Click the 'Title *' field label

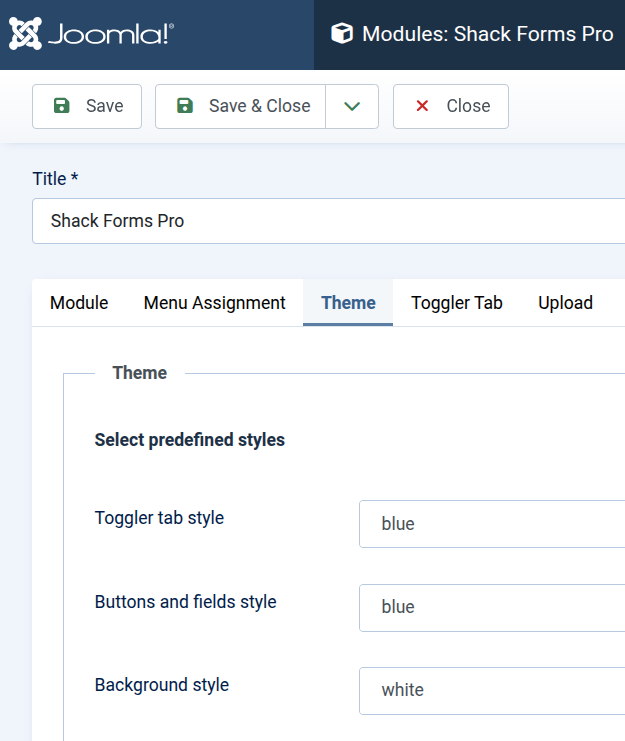tap(55, 179)
